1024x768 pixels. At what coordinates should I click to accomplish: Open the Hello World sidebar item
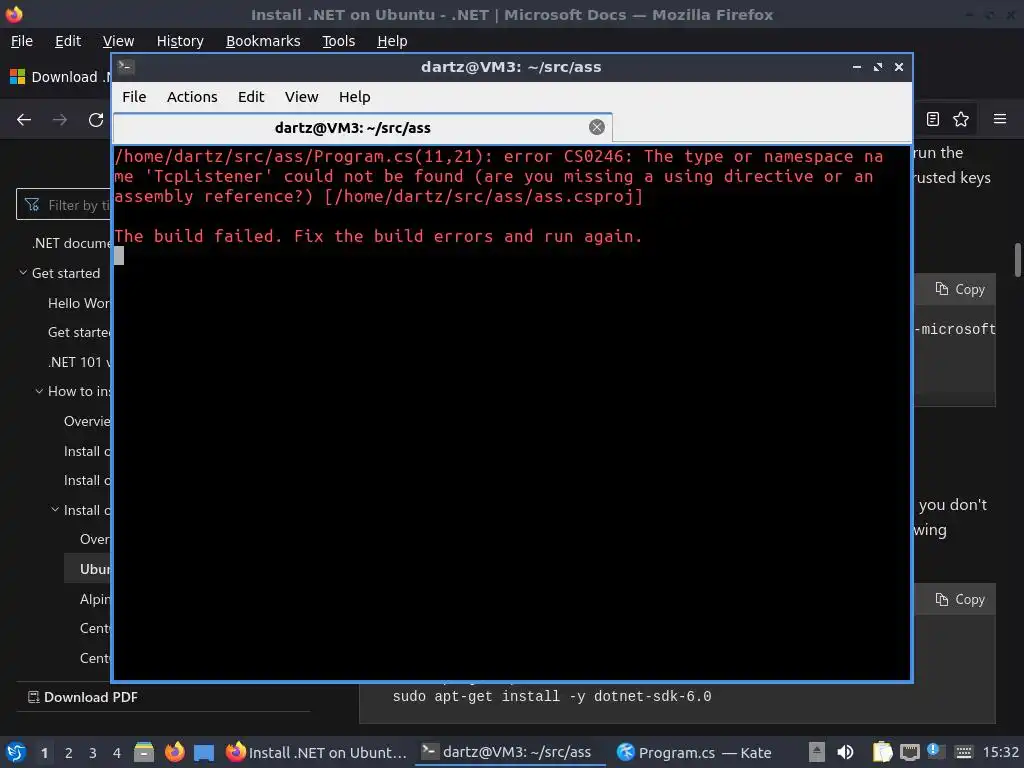tap(79, 303)
